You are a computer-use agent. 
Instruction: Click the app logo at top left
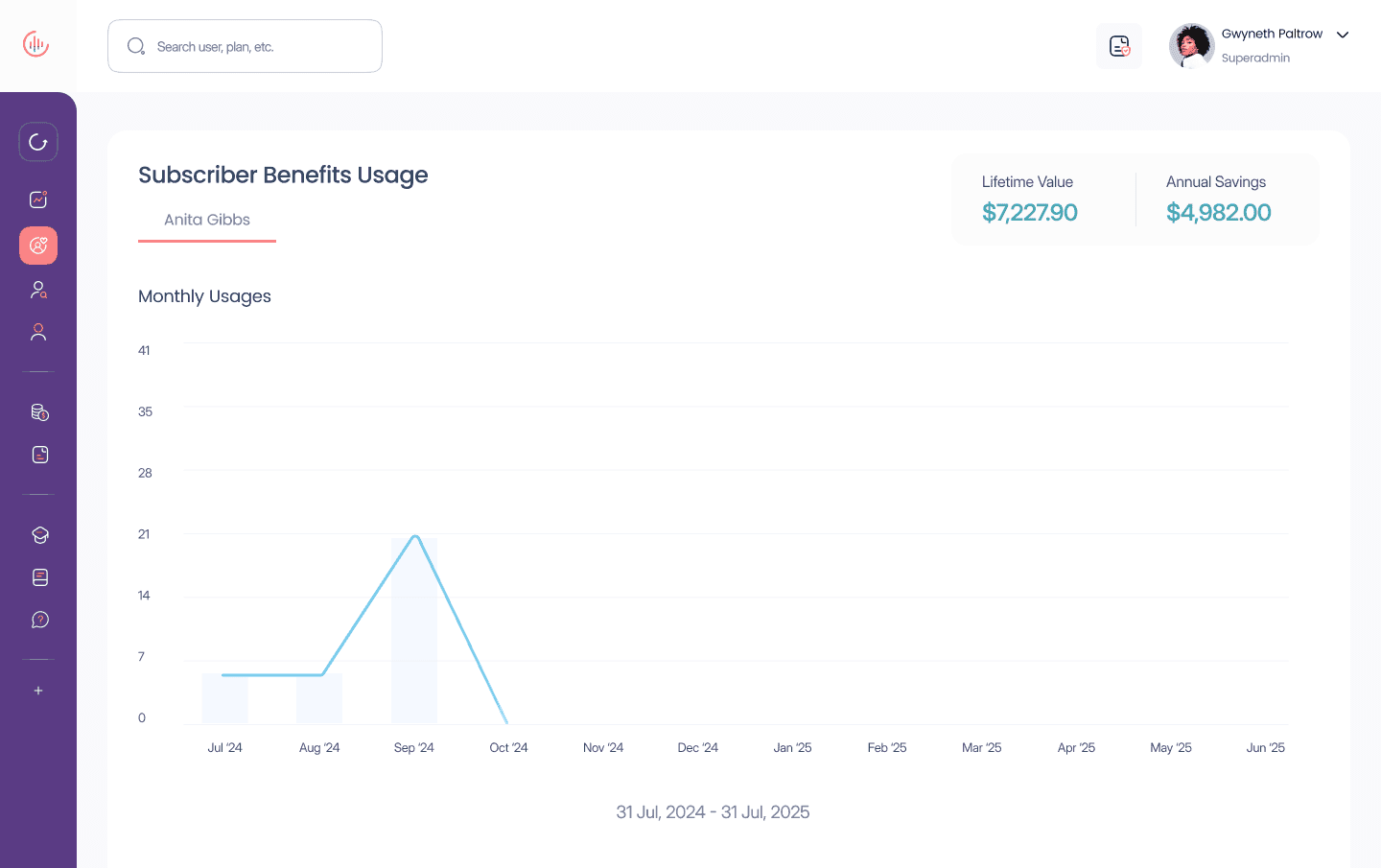tap(35, 43)
